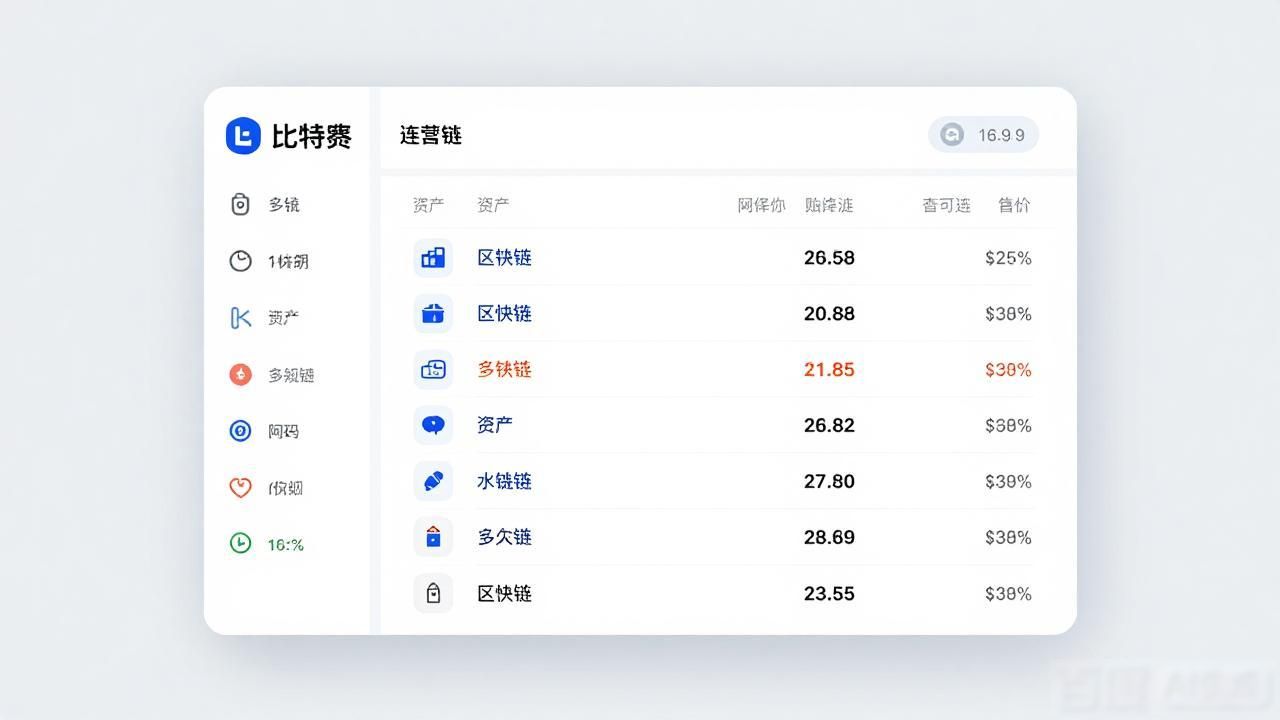Screen dimensions: 1280x720
Task: Select the 水链链 asset name
Action: pyautogui.click(x=504, y=482)
